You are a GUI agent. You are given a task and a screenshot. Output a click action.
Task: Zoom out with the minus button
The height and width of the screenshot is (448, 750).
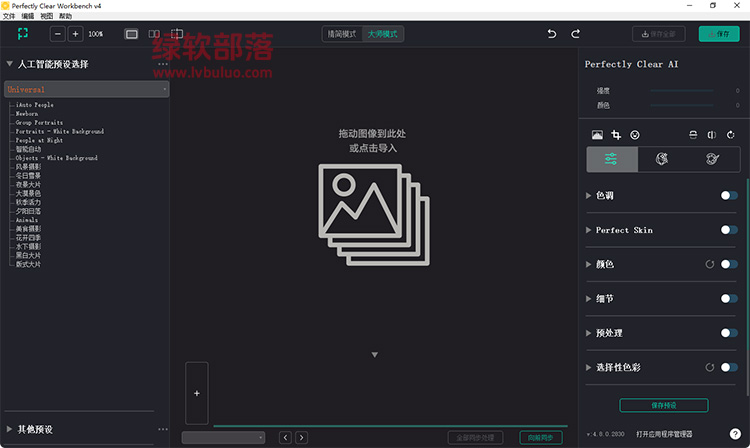(x=57, y=34)
